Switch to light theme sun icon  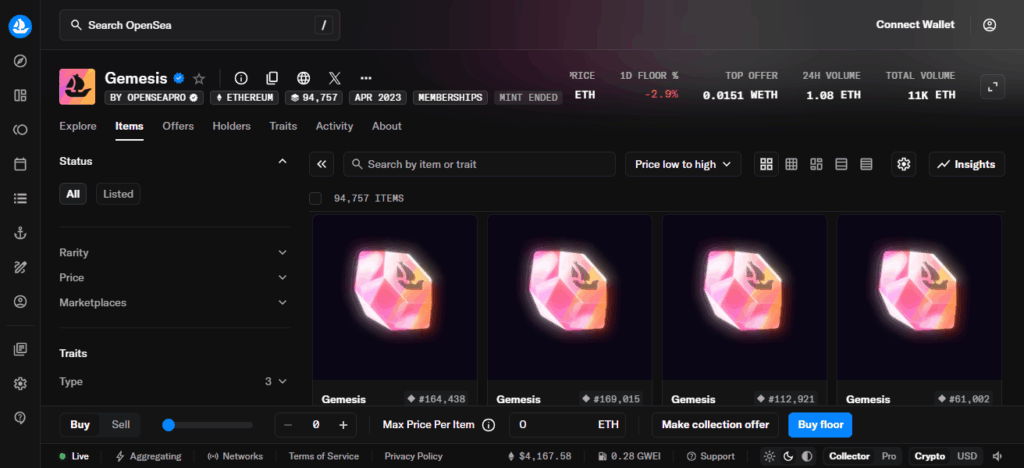(x=771, y=456)
